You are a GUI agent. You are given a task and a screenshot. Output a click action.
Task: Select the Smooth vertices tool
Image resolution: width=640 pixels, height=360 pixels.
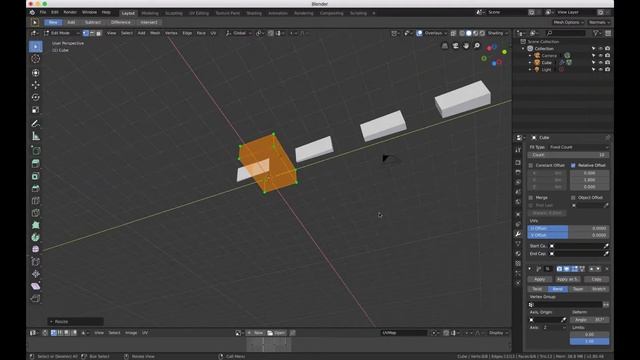coord(36,249)
